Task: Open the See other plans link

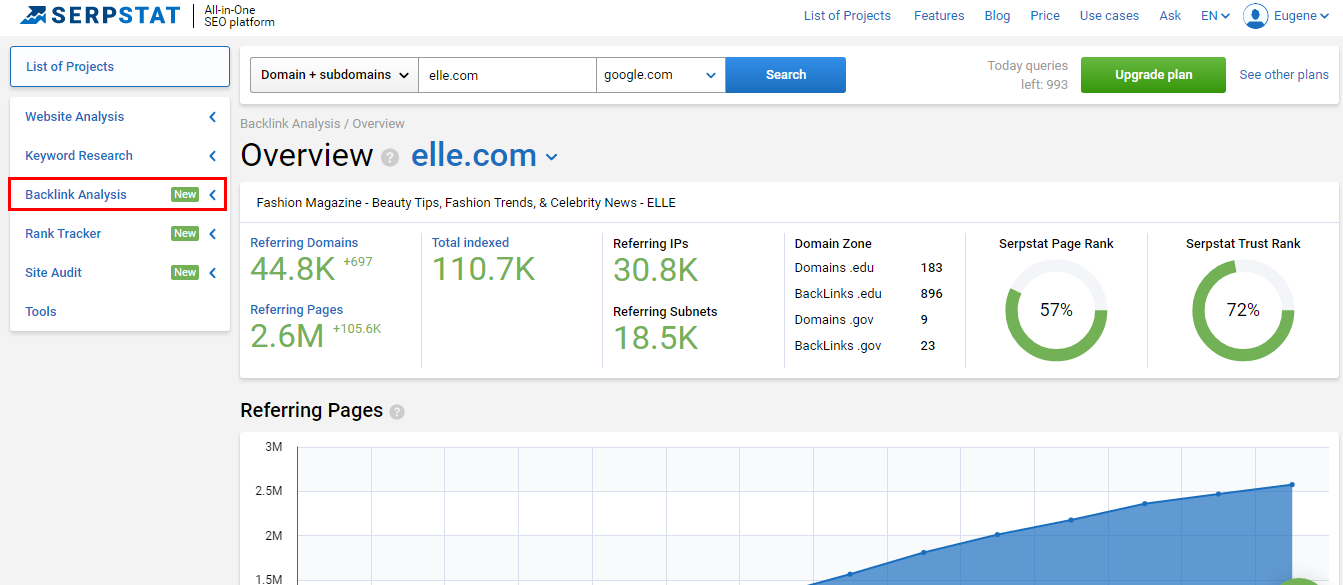Action: (1284, 75)
